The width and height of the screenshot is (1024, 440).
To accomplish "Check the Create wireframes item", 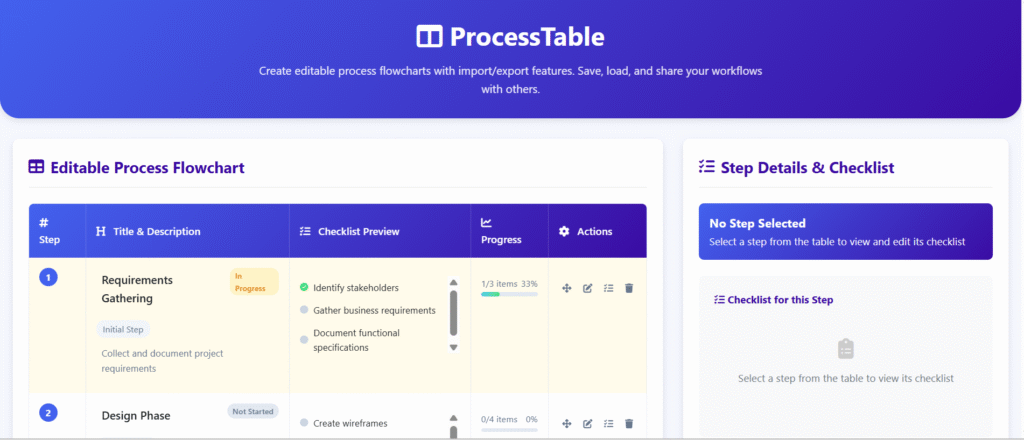I will (x=304, y=423).
